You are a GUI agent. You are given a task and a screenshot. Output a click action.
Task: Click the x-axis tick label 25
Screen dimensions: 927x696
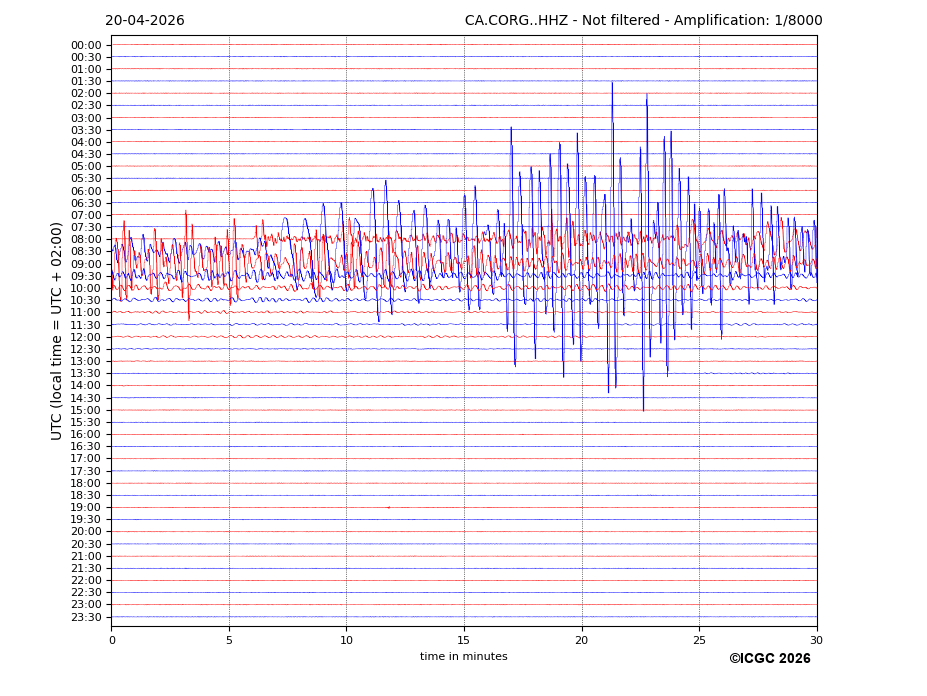pos(699,641)
